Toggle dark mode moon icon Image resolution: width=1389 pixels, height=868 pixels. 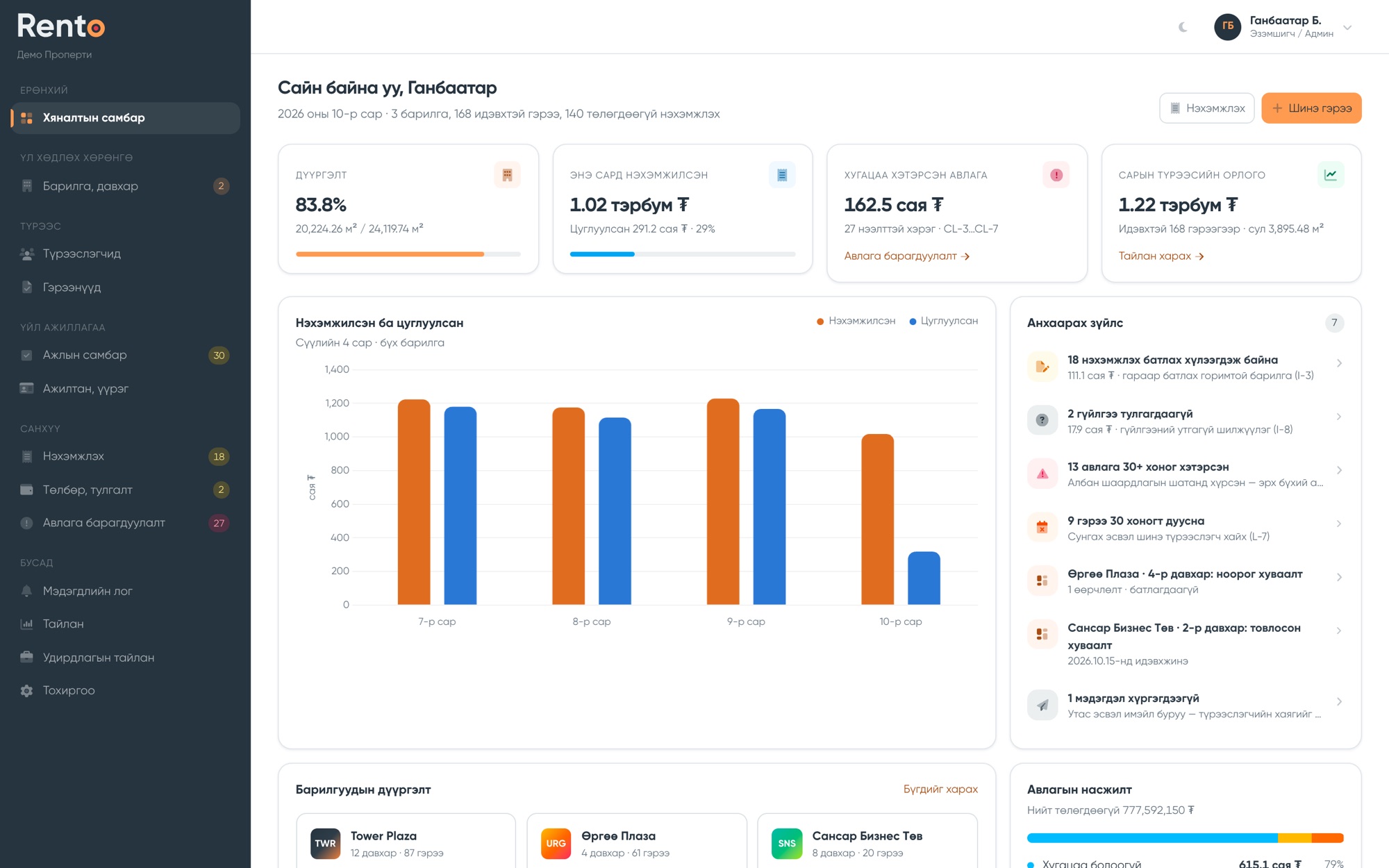pos(1183,27)
